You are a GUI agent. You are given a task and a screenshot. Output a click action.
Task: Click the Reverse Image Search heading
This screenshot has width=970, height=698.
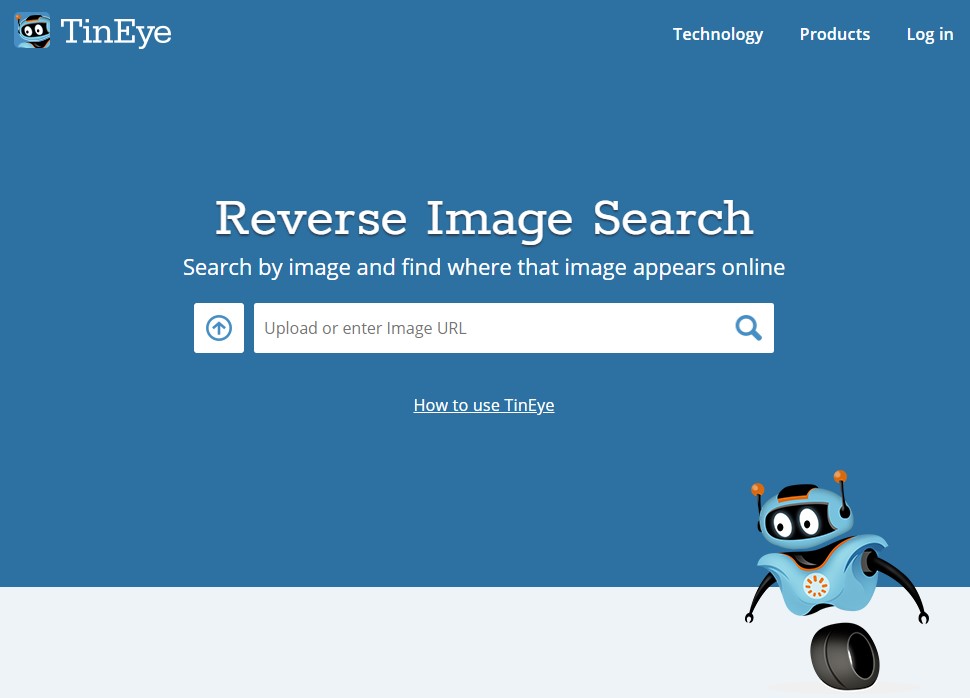click(x=484, y=218)
